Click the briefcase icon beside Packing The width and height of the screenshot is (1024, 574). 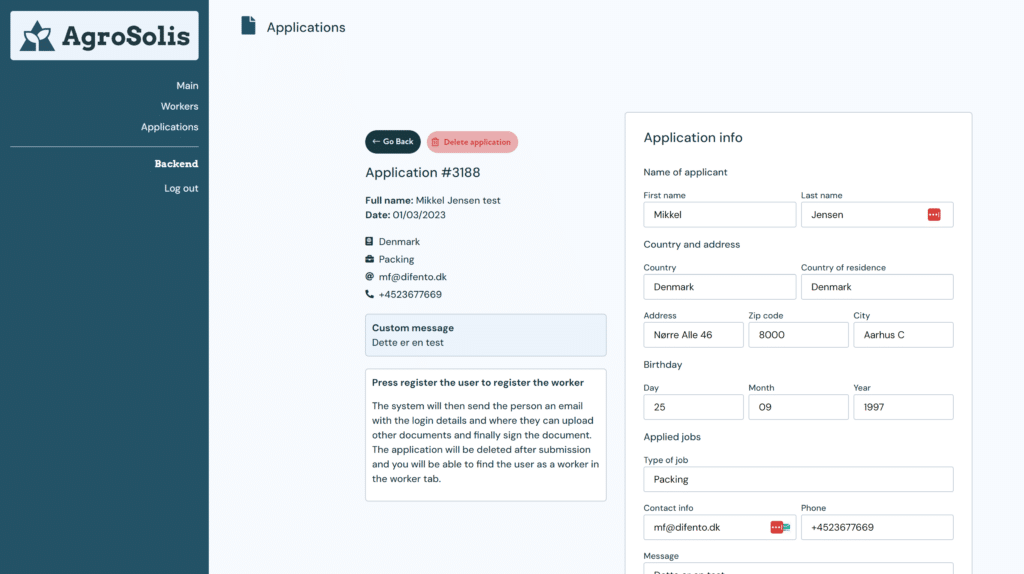coord(370,259)
